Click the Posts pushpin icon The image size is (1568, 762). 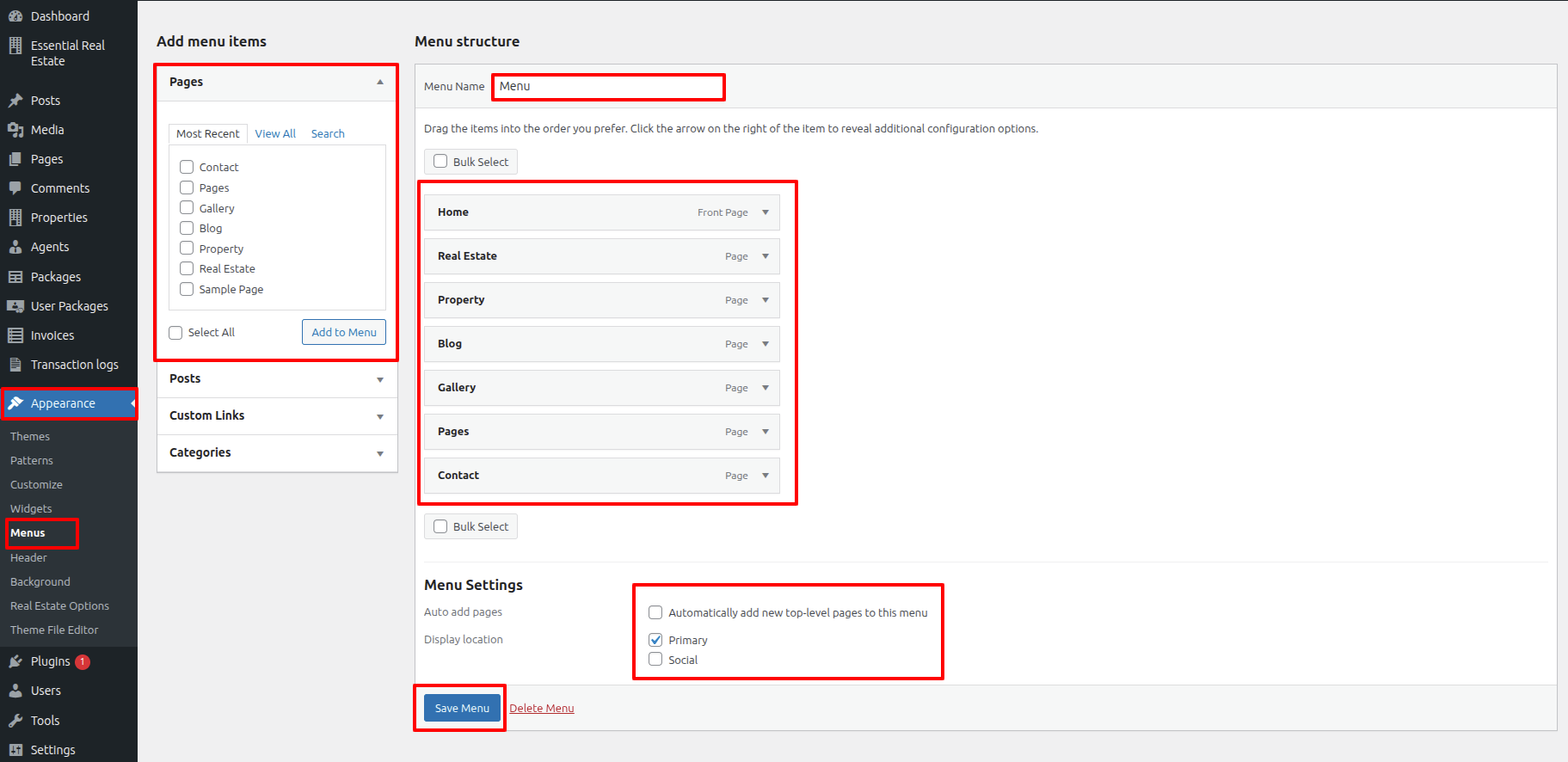pos(15,101)
